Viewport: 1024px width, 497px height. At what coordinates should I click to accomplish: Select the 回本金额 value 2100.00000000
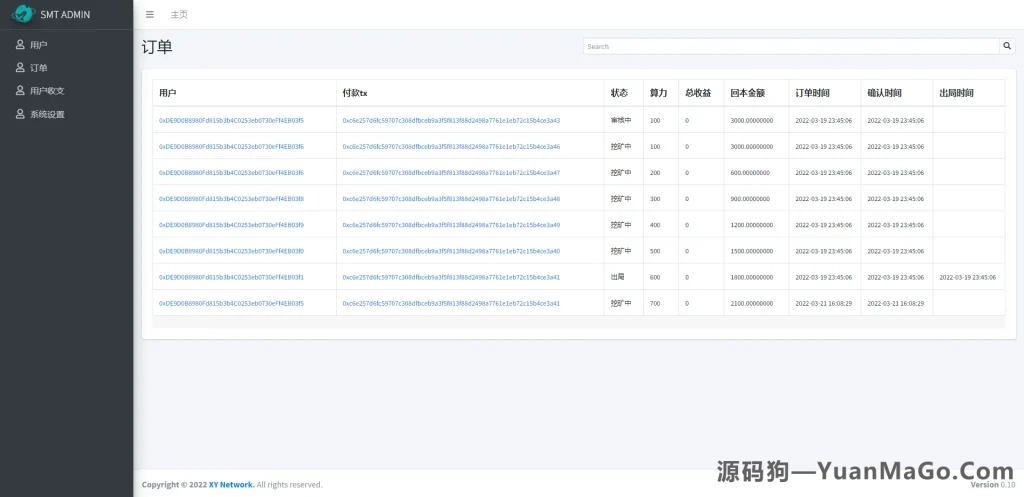752,303
